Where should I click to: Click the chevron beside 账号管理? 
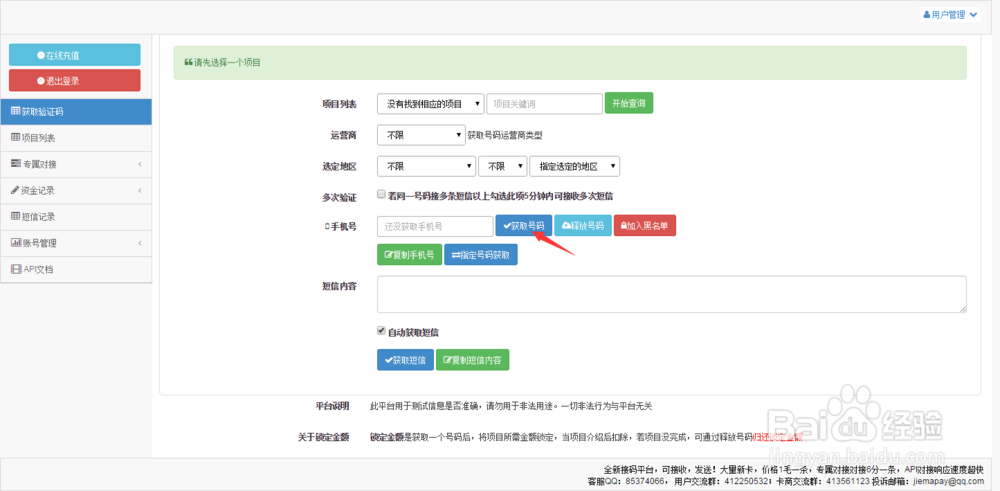[x=139, y=243]
